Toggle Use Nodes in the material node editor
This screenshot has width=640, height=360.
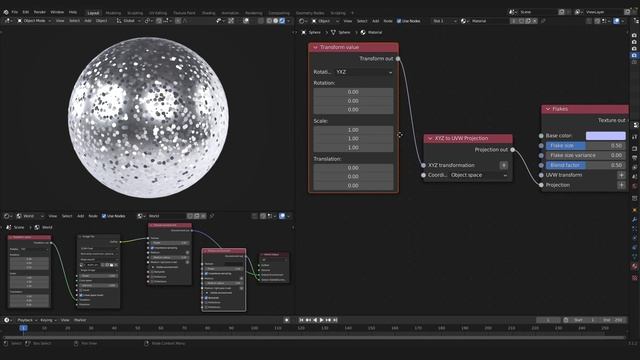408,21
